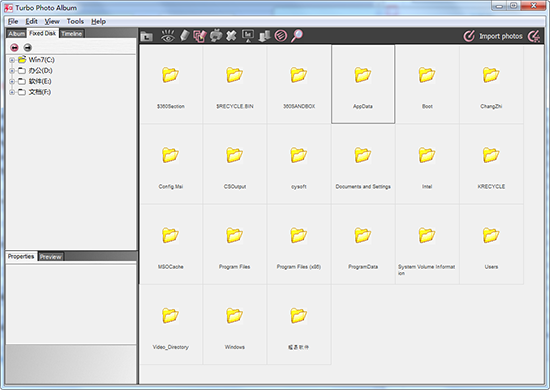Open the Edit menu
Screen dimensions: 550x390
(31, 21)
